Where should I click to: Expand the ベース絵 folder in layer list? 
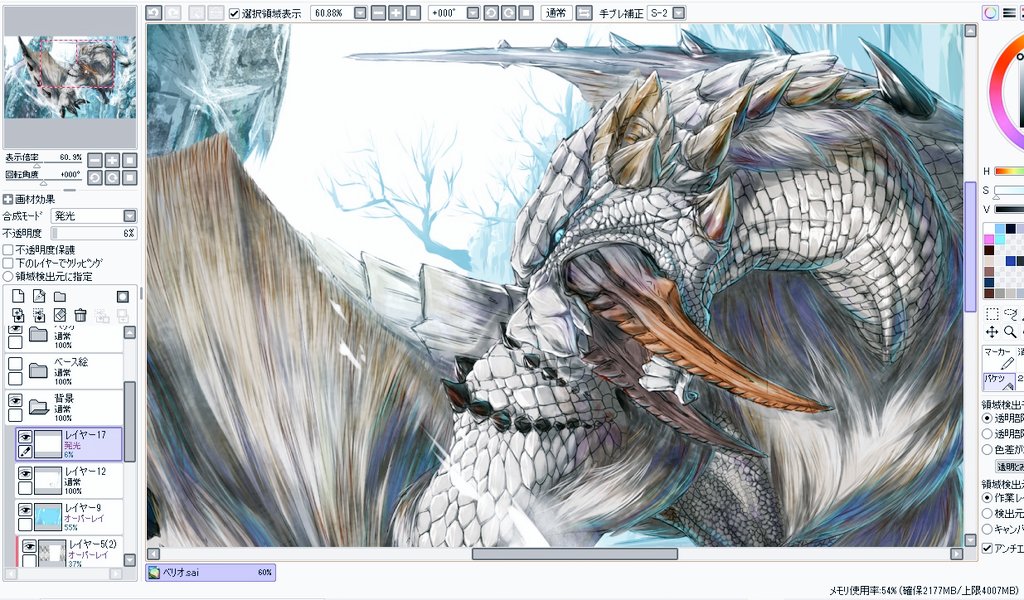(x=39, y=371)
